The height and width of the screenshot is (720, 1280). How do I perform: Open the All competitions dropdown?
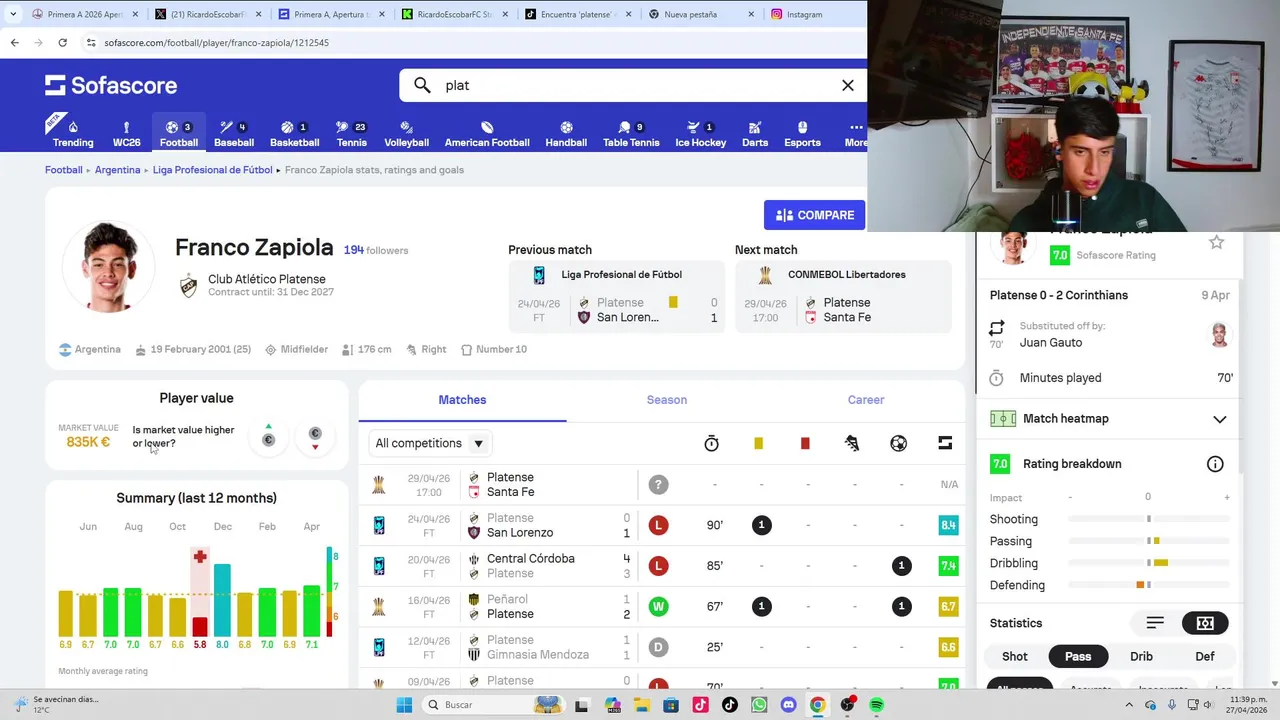[x=430, y=443]
